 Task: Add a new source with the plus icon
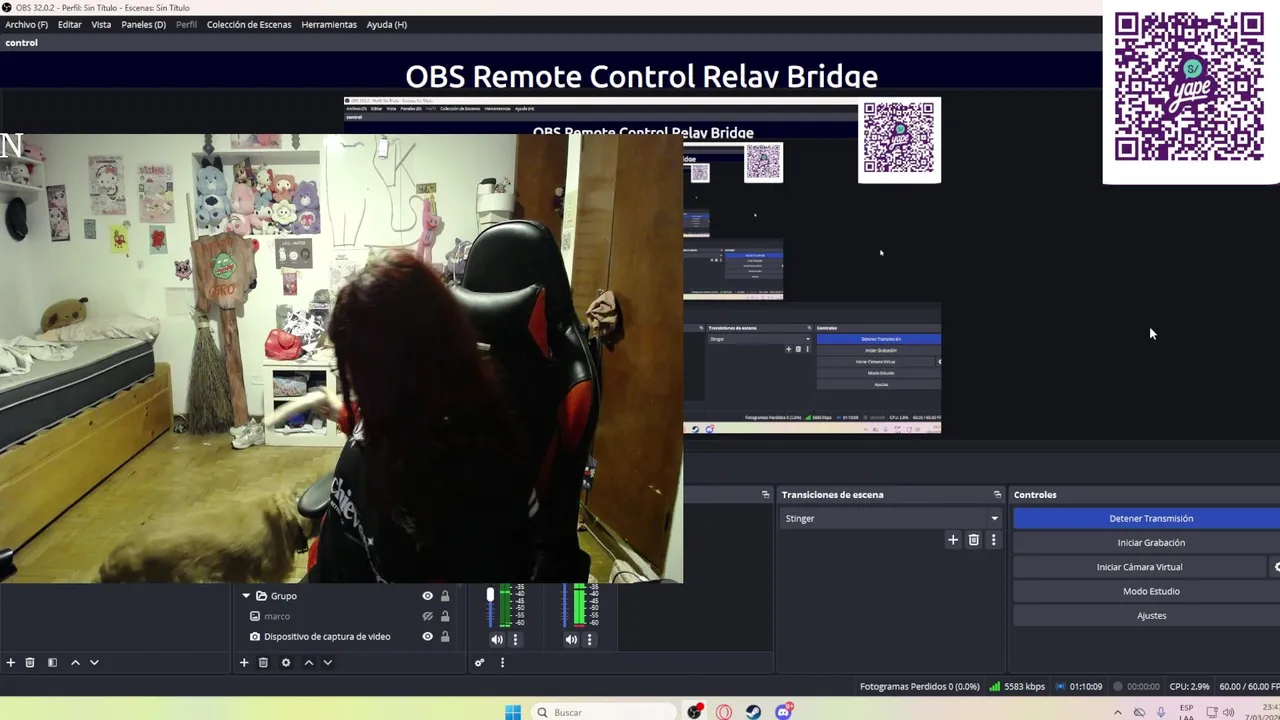[244, 662]
